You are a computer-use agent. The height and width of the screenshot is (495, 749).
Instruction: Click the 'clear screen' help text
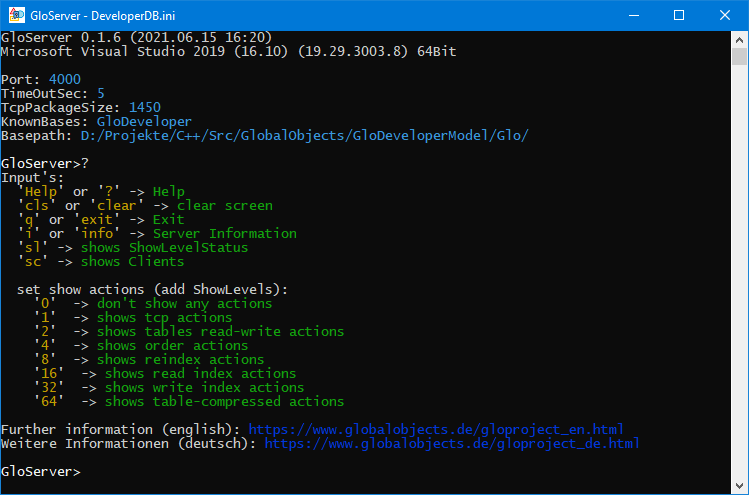[x=225, y=205]
